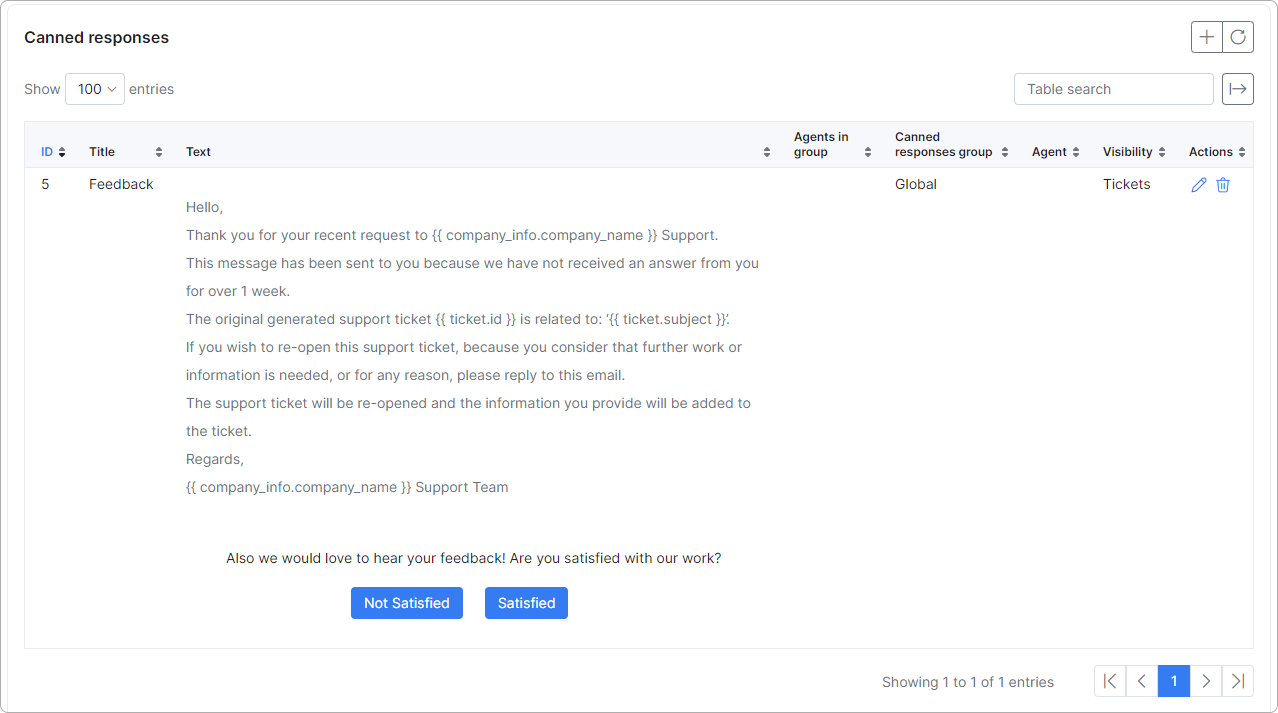Viewport: 1278px width, 713px height.
Task: Sort table by ID column
Action: point(53,152)
